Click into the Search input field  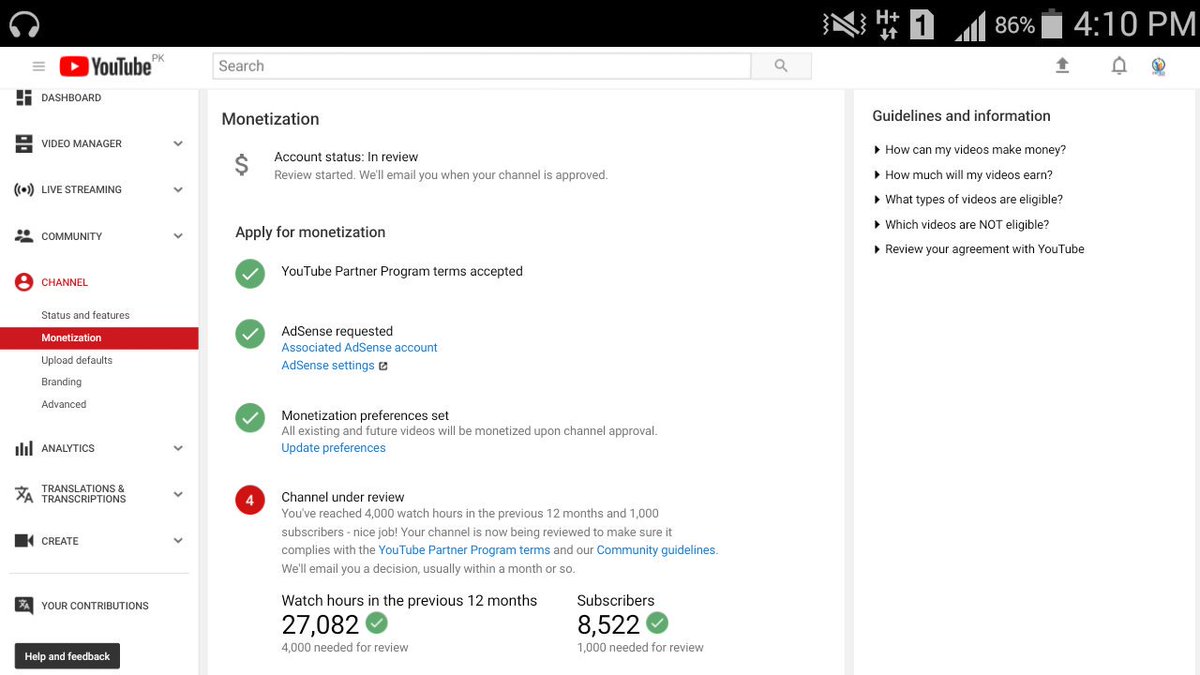482,66
